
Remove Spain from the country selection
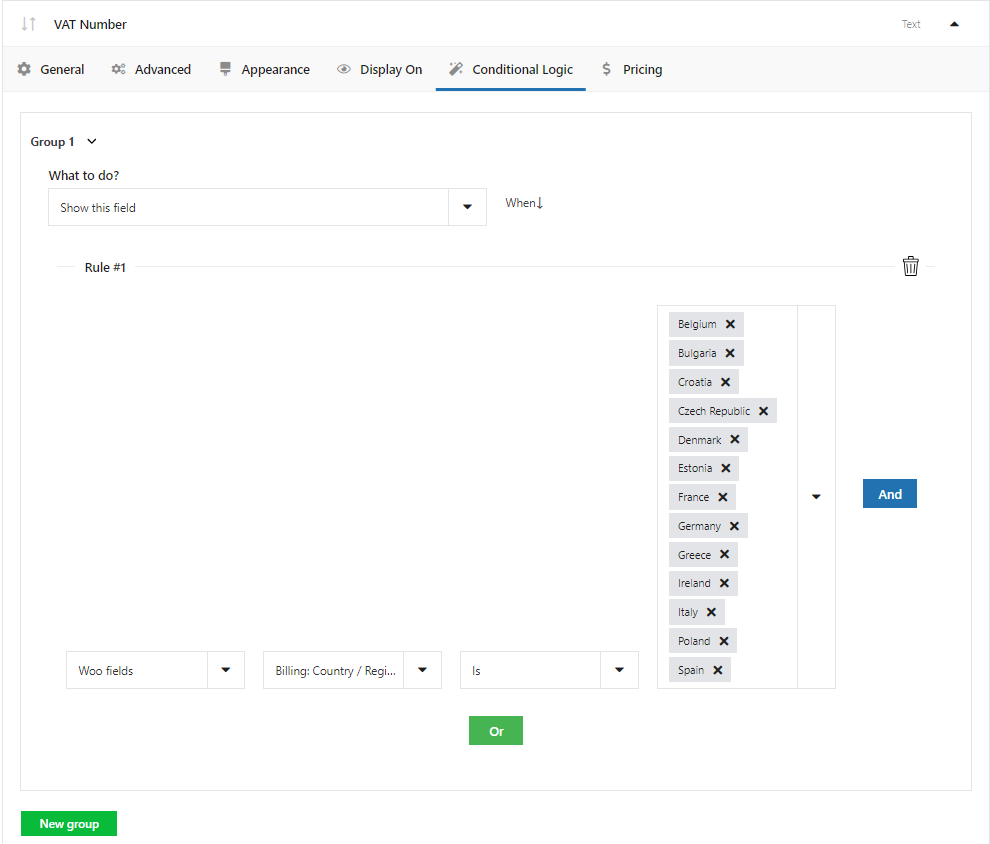[717, 670]
